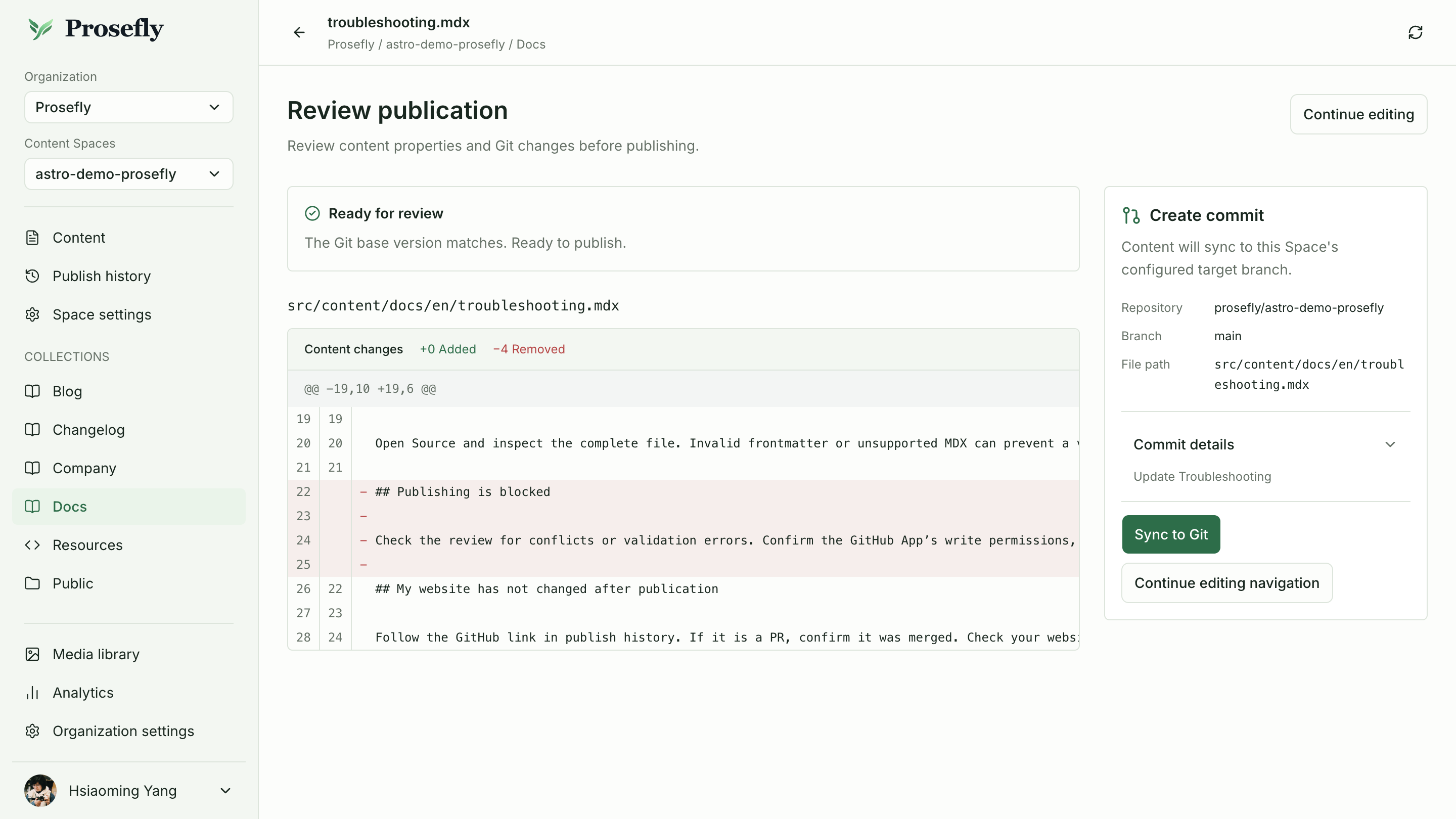The width and height of the screenshot is (1456, 819).
Task: Click the −4 Removed label
Action: [x=528, y=349]
